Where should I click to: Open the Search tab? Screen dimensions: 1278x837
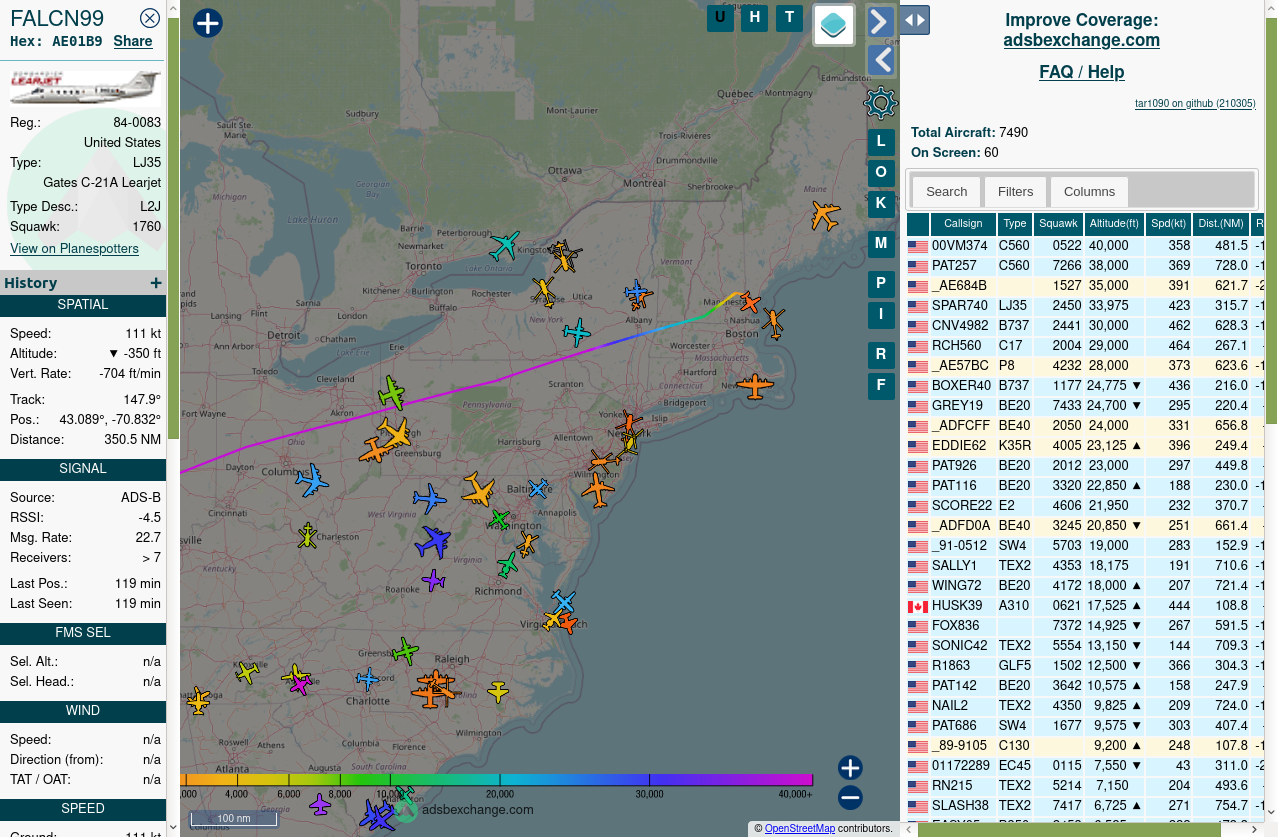pos(946,191)
